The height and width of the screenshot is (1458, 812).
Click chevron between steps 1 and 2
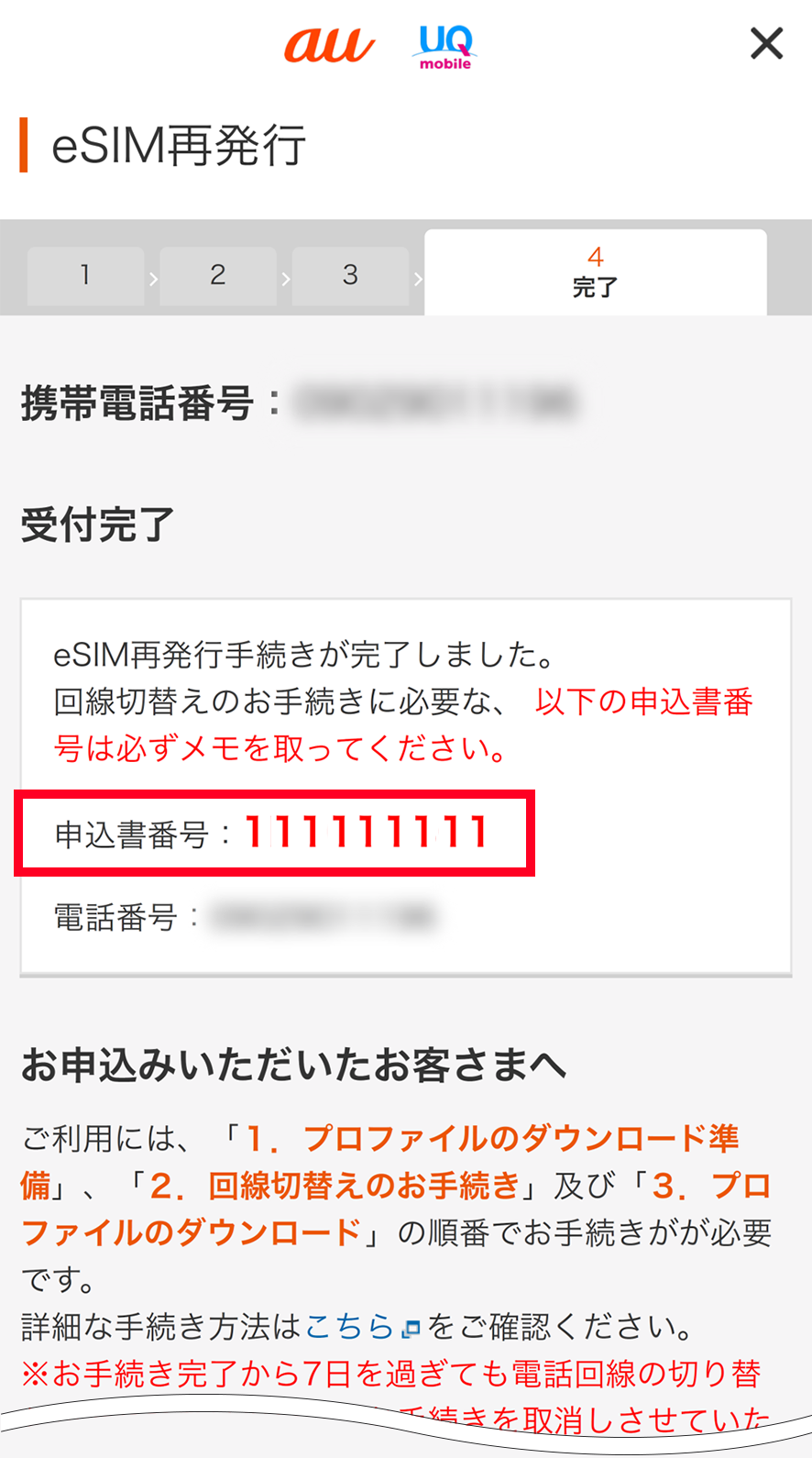[x=153, y=278]
